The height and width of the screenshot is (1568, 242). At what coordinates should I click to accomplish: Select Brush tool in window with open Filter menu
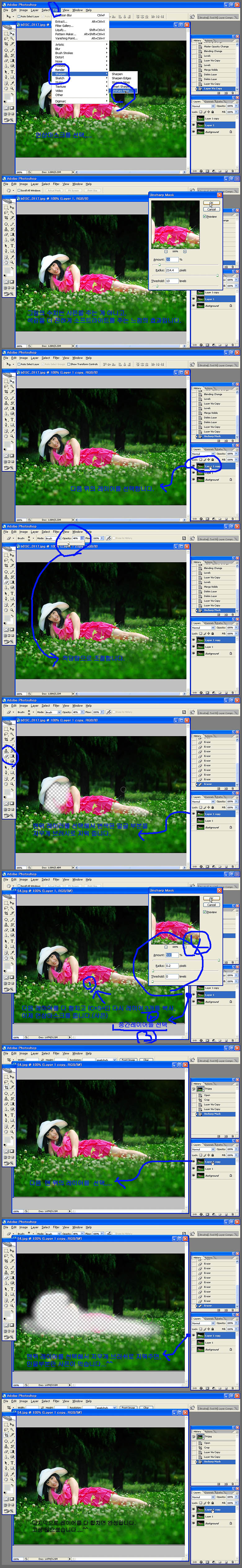tap(12, 51)
